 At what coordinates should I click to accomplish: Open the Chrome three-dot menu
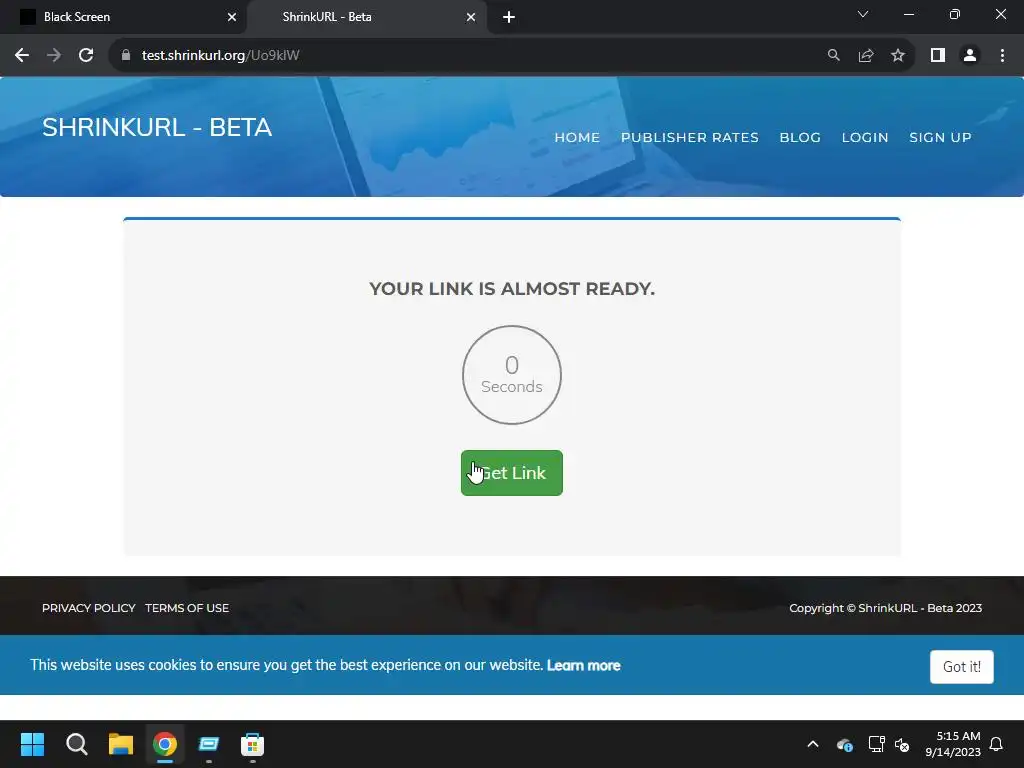click(1002, 56)
